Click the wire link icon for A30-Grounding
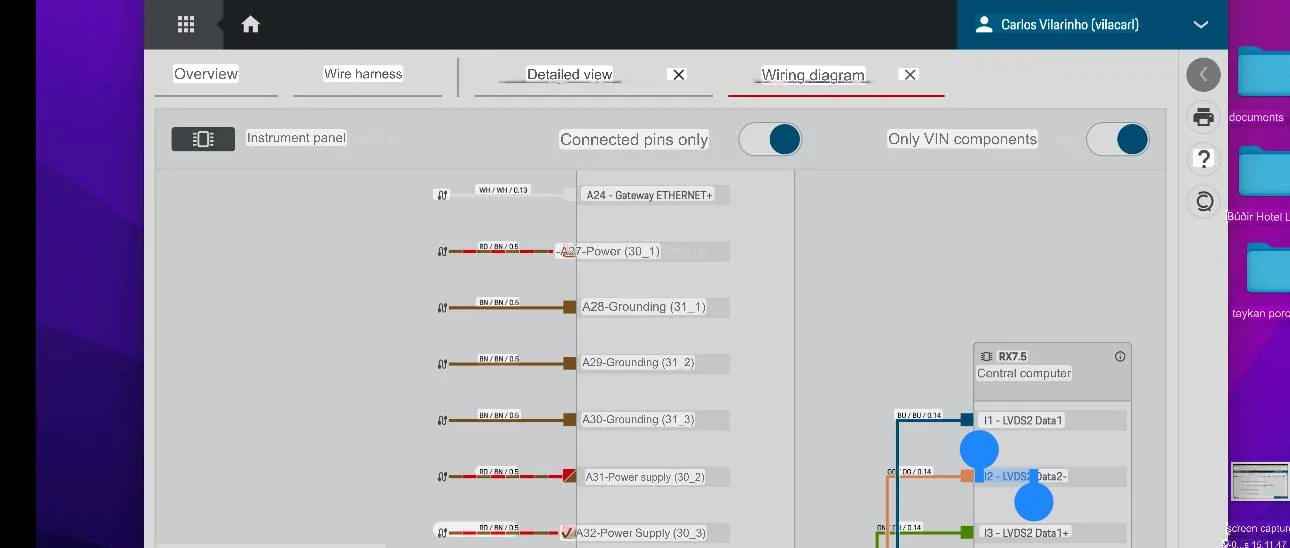Image resolution: width=1290 pixels, height=548 pixels. pos(442,420)
